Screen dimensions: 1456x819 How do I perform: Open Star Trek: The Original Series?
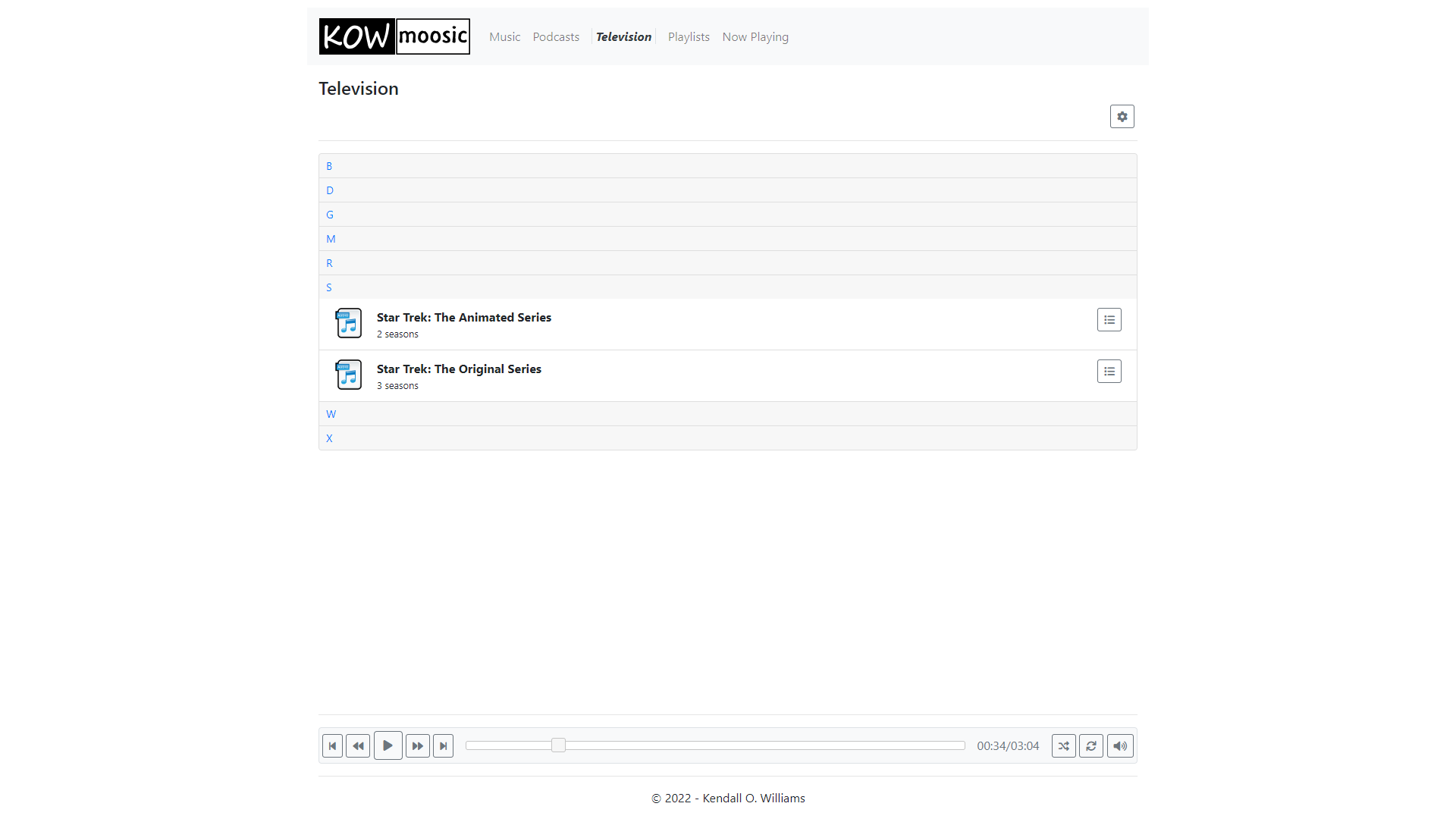(x=459, y=369)
